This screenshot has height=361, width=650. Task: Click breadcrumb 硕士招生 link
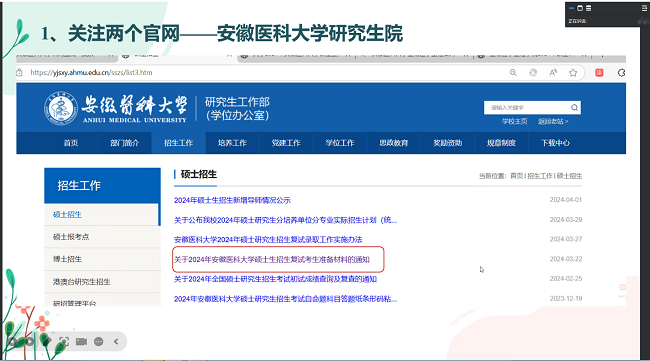pyautogui.click(x=569, y=176)
